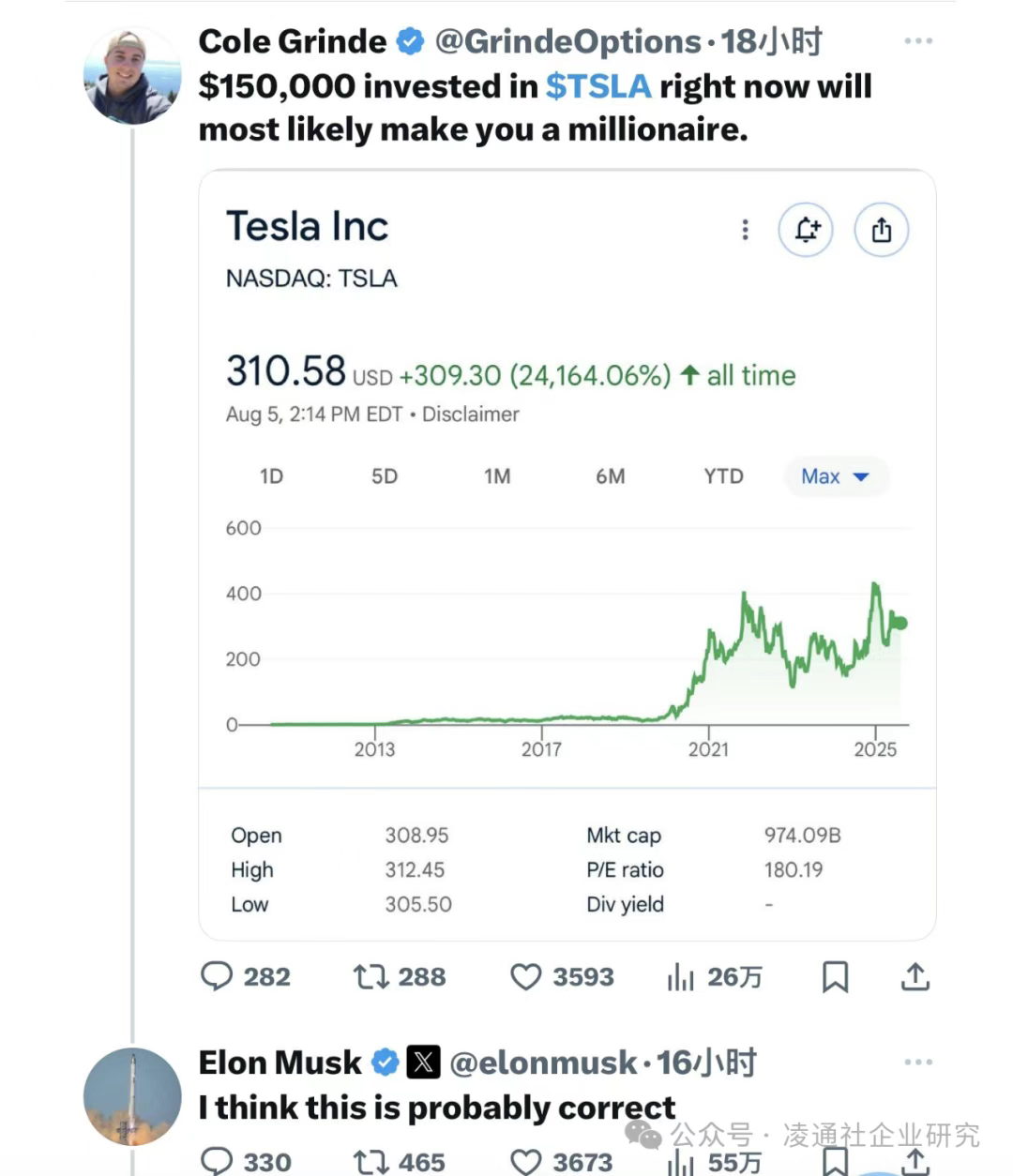The width and height of the screenshot is (1013, 1176).
Task: View analytics for the 26万 views tweet
Action: tap(681, 977)
